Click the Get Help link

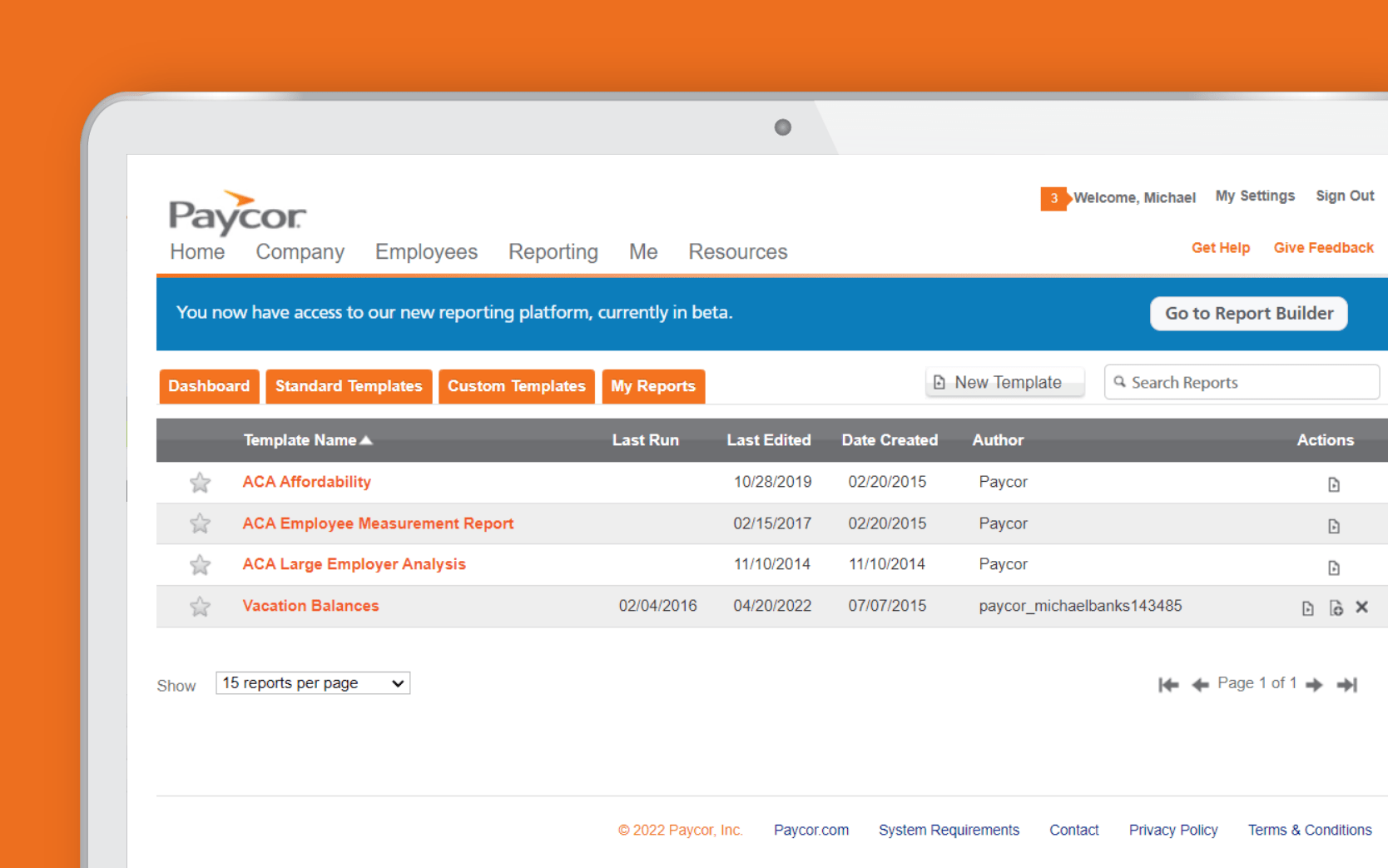click(x=1221, y=248)
